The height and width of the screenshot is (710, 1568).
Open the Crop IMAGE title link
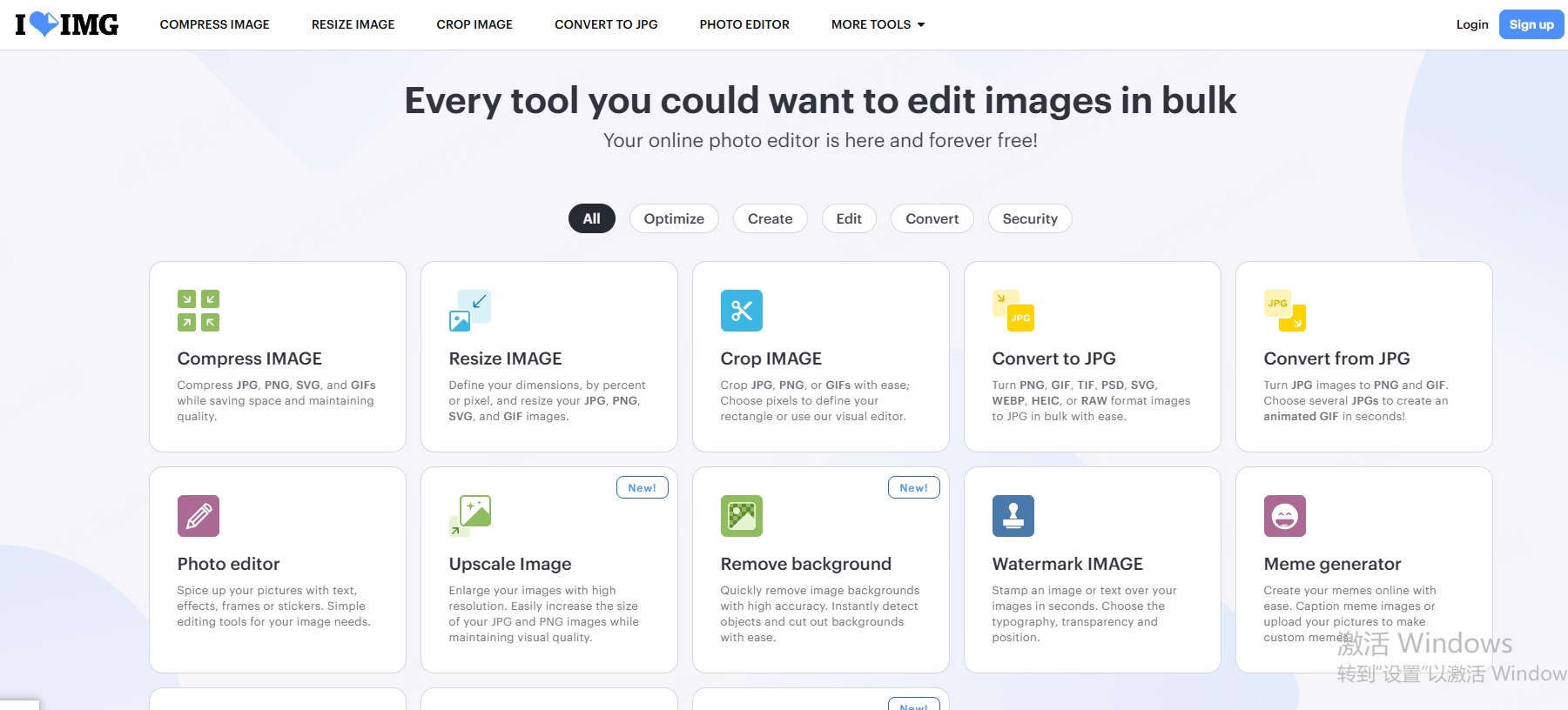pyautogui.click(x=771, y=358)
